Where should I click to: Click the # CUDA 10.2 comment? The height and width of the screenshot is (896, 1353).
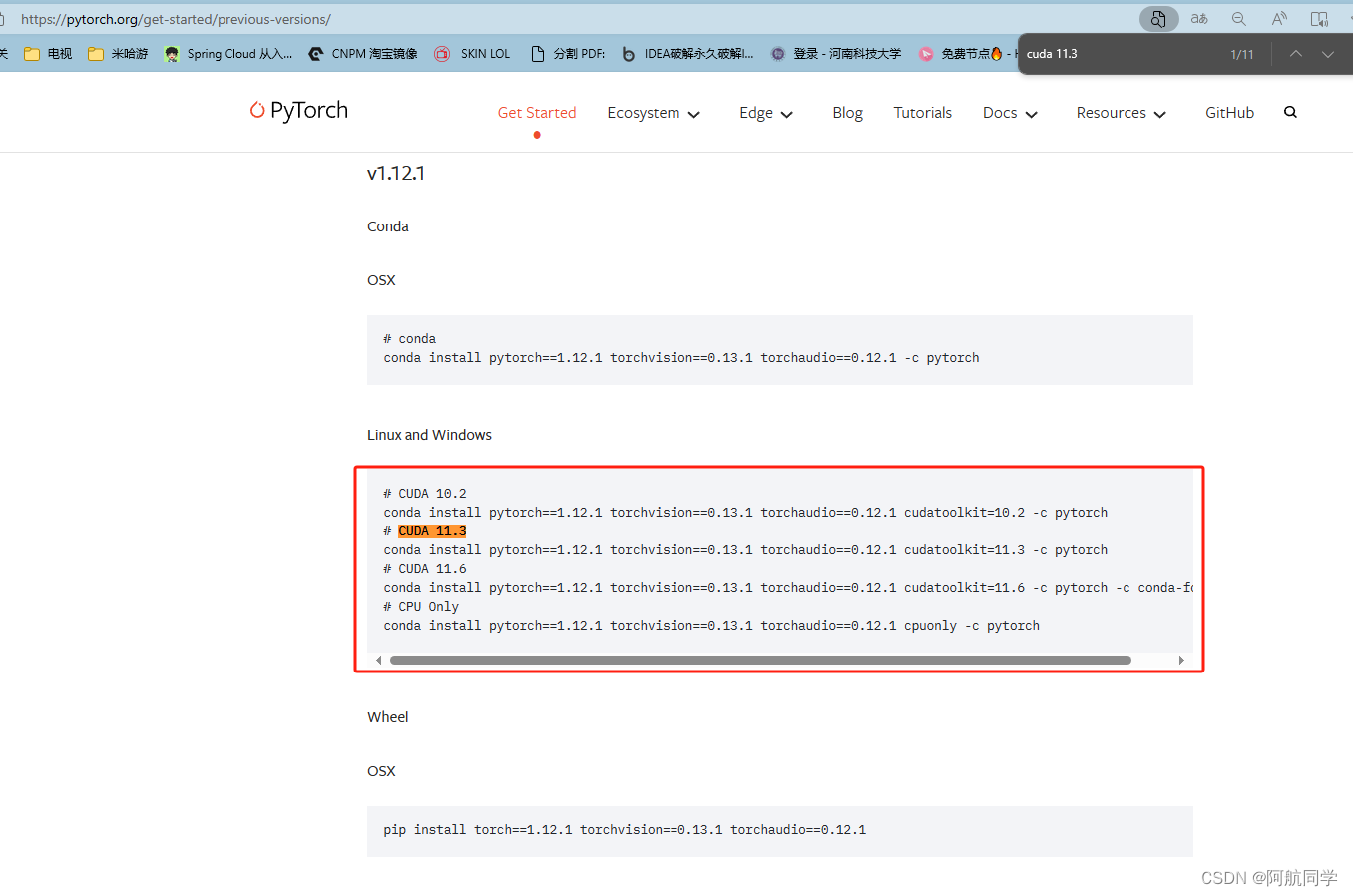coord(425,494)
